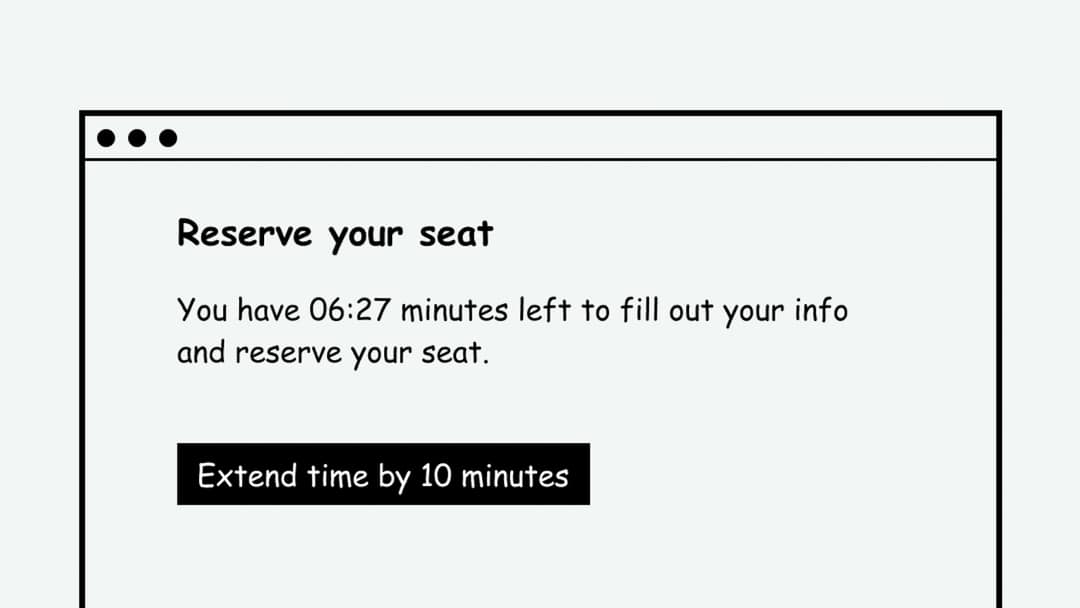Click the middle window control dot
The height and width of the screenshot is (608, 1080).
137,138
